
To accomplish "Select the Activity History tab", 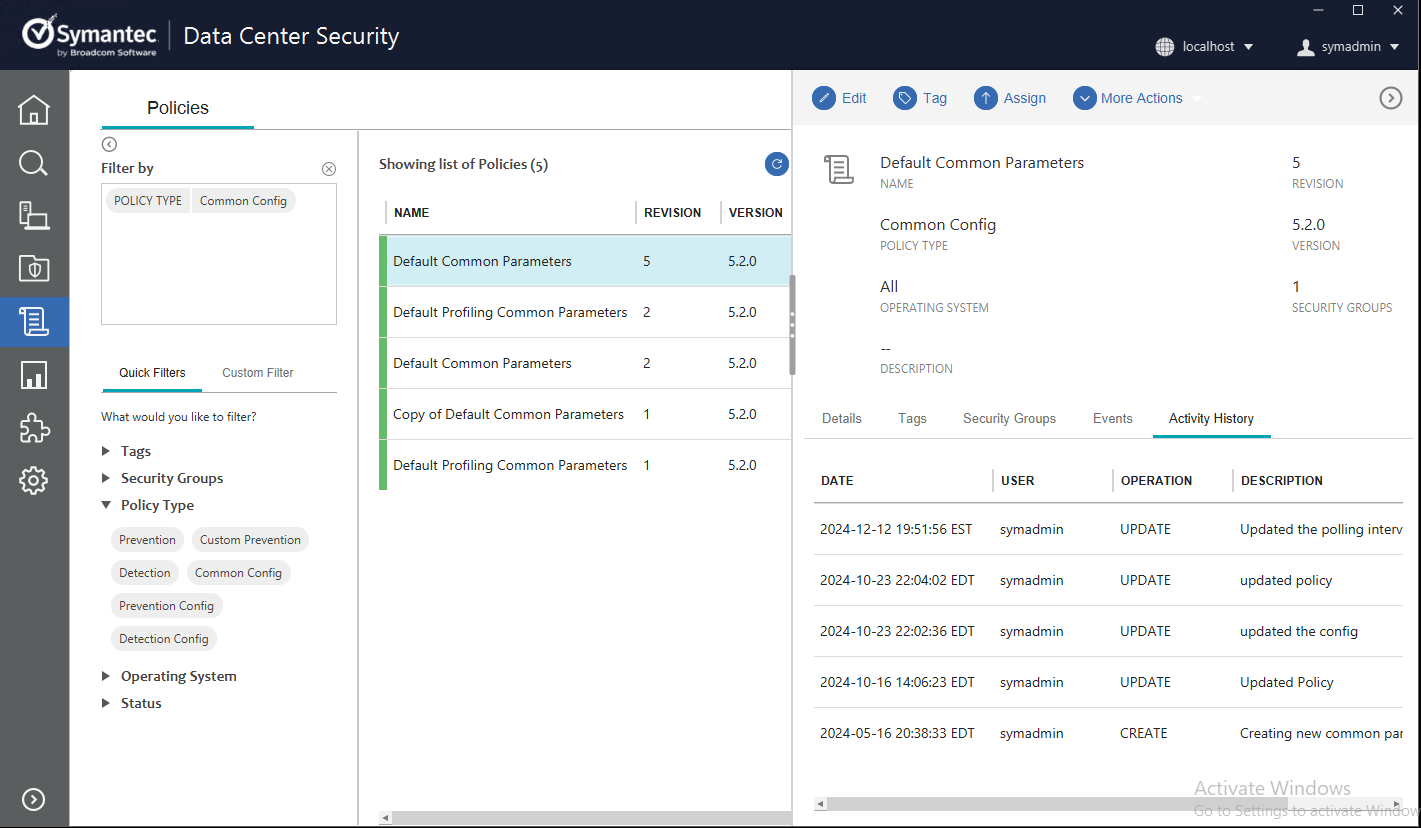I will [1211, 418].
